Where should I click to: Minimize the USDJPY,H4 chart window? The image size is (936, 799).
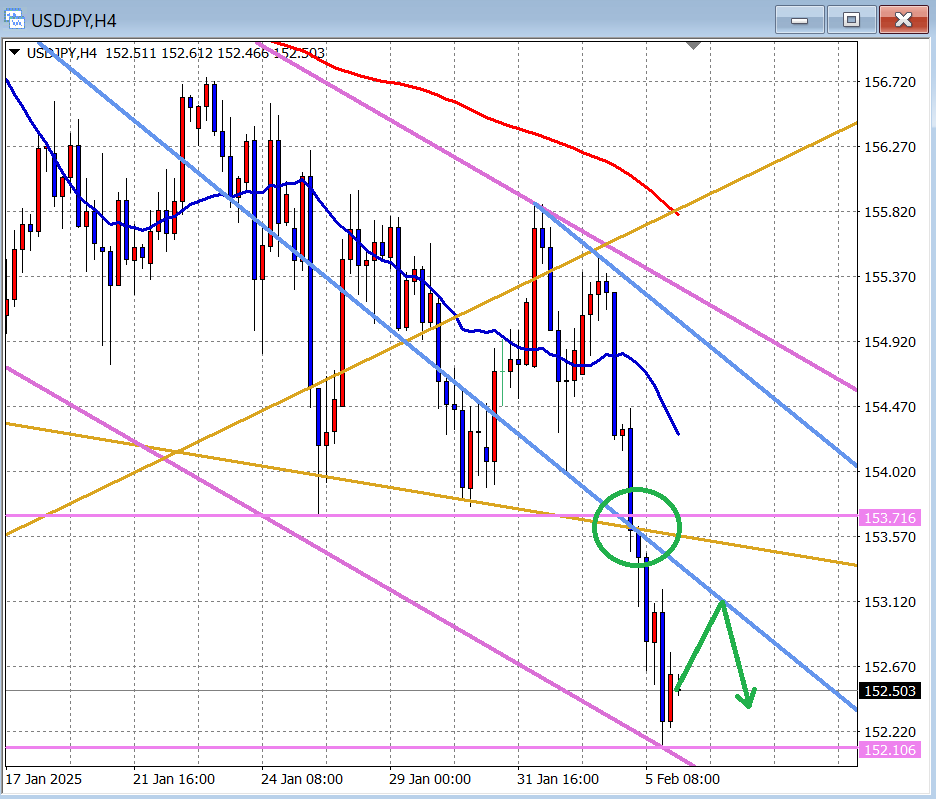pos(799,19)
